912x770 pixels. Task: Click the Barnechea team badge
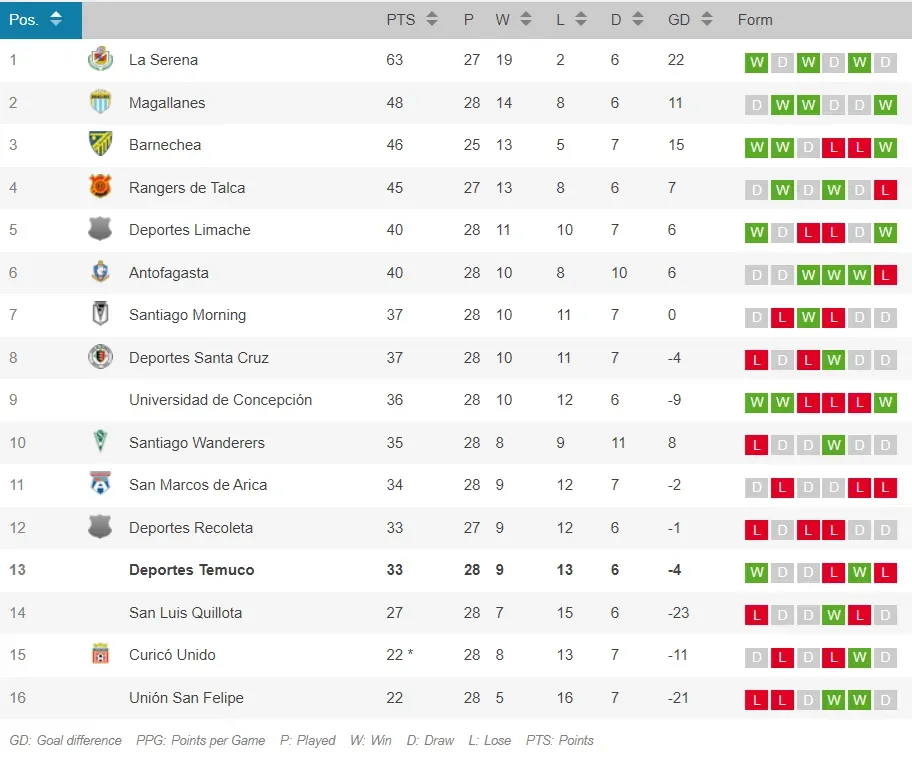[x=100, y=145]
